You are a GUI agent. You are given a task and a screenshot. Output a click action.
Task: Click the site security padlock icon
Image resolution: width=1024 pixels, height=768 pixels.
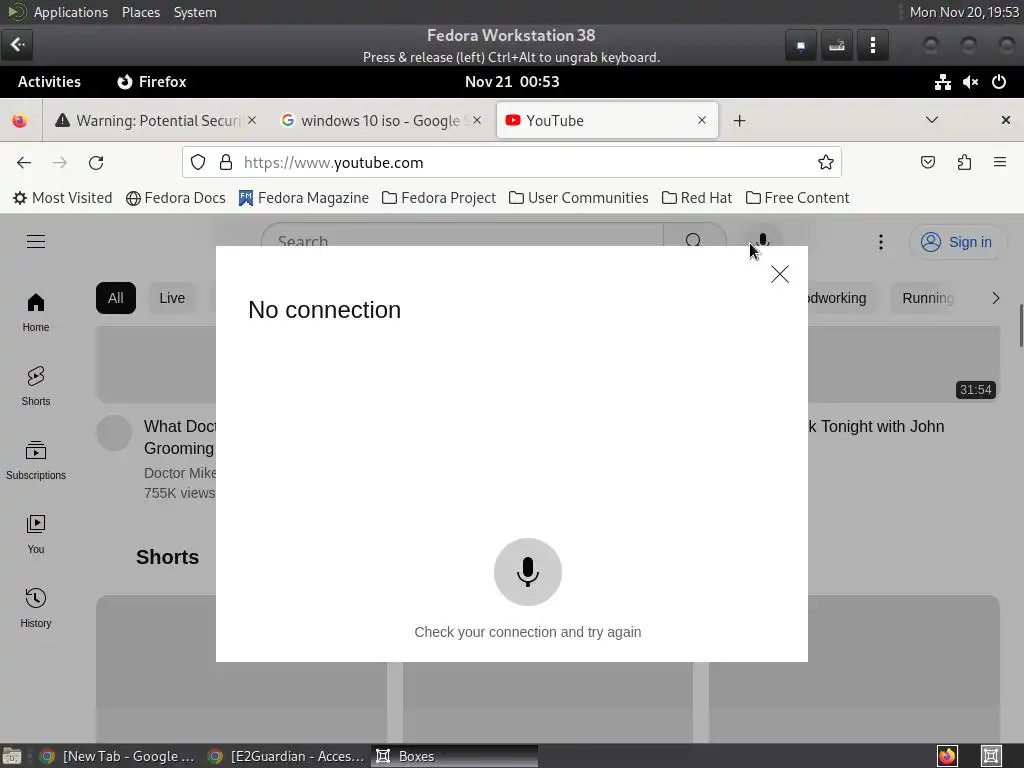pyautogui.click(x=226, y=163)
